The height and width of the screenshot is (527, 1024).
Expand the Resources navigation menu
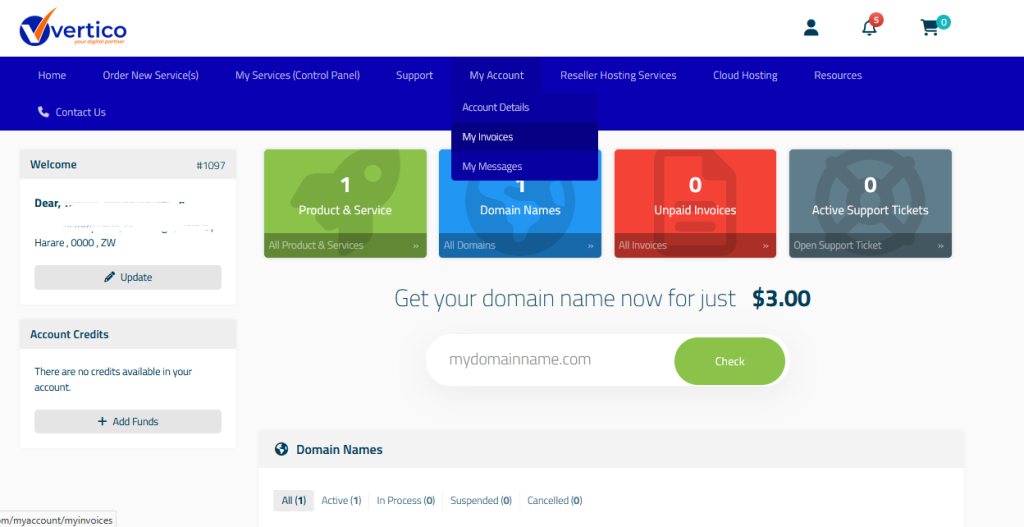[837, 75]
